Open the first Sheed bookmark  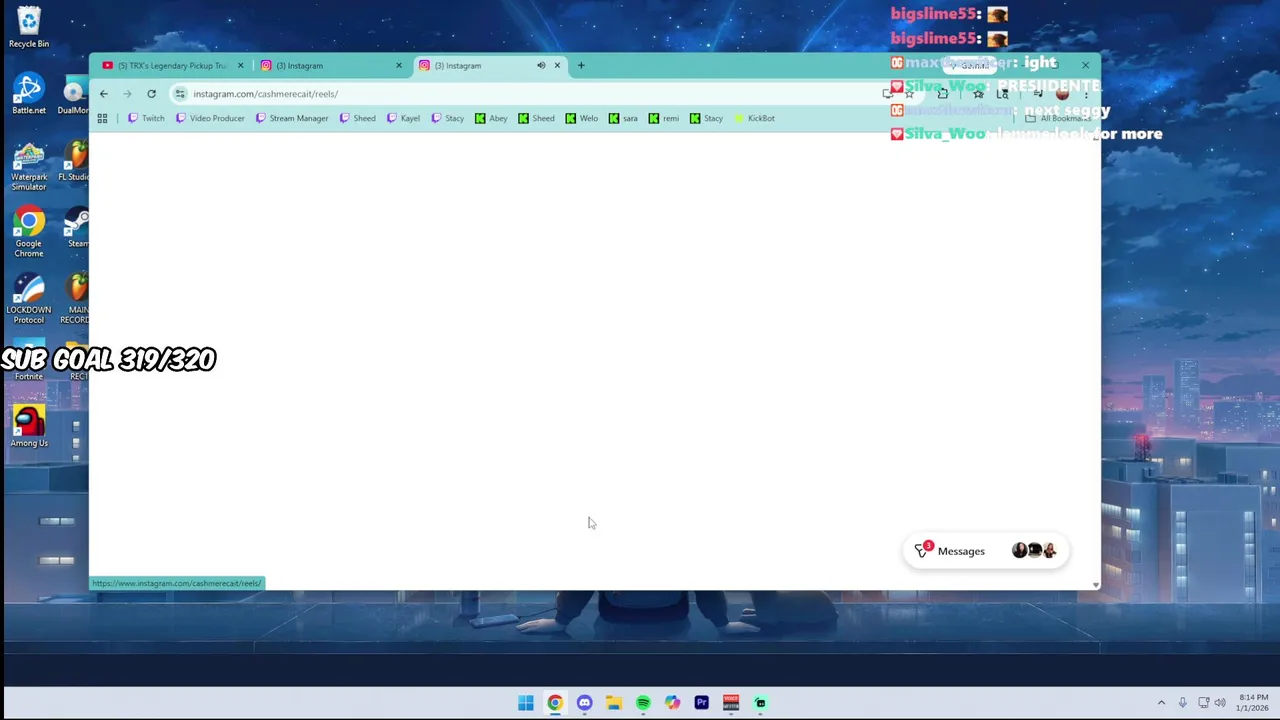tap(358, 118)
